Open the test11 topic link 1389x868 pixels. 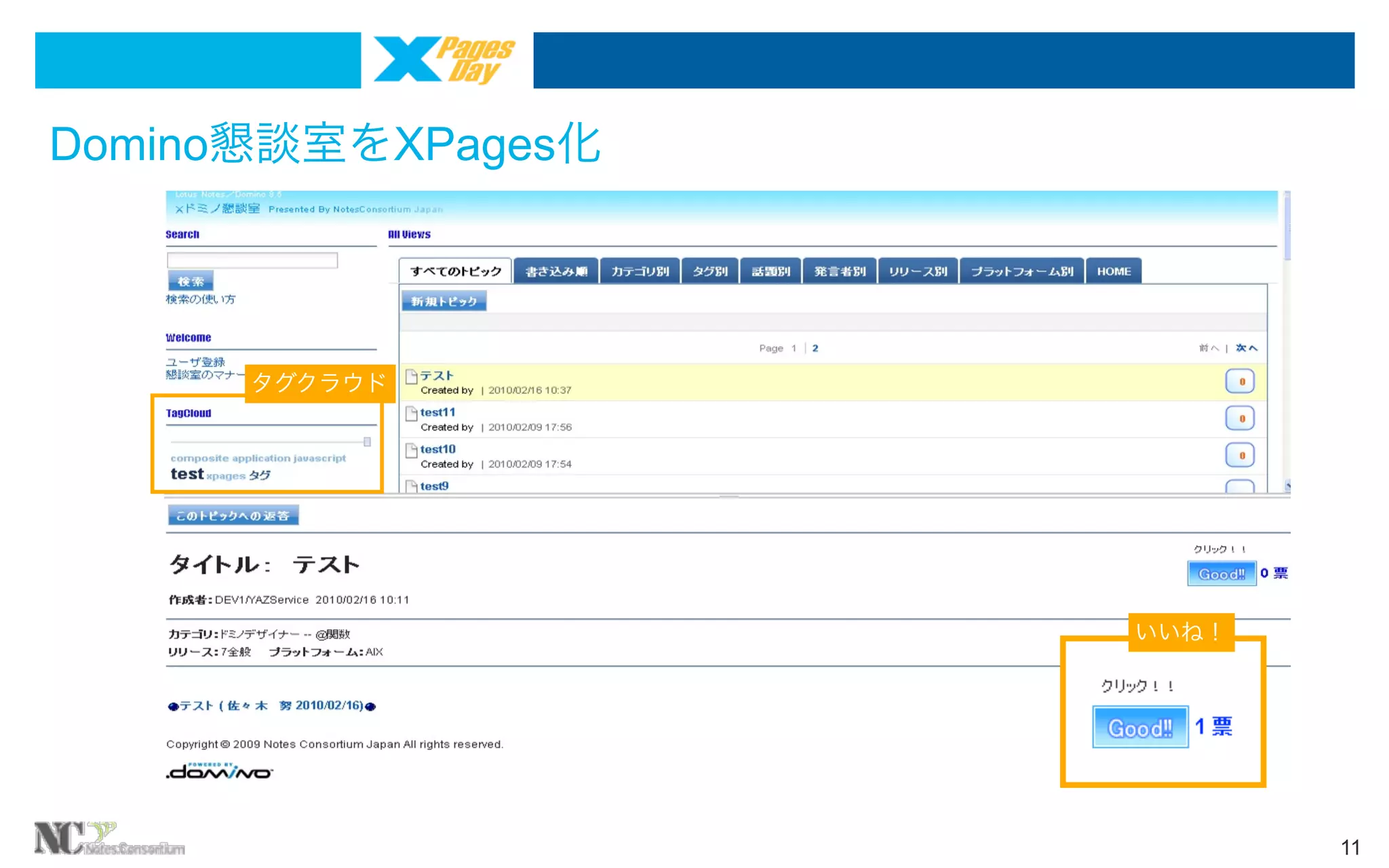click(438, 412)
